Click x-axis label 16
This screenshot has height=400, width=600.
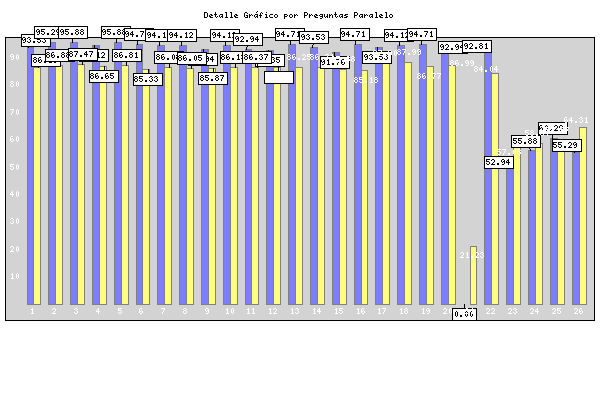coord(360,311)
